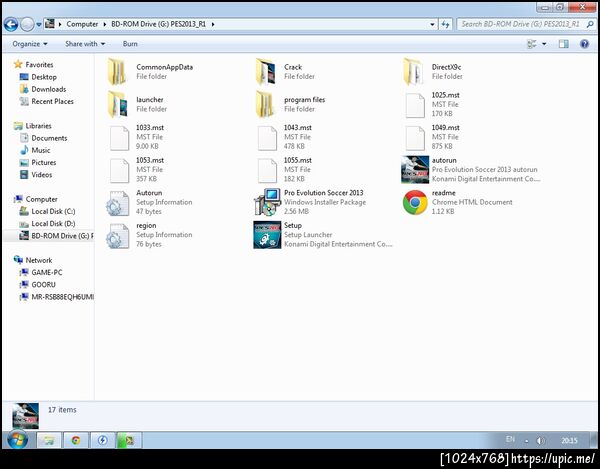Select the 1053.mst file icon

119,171
